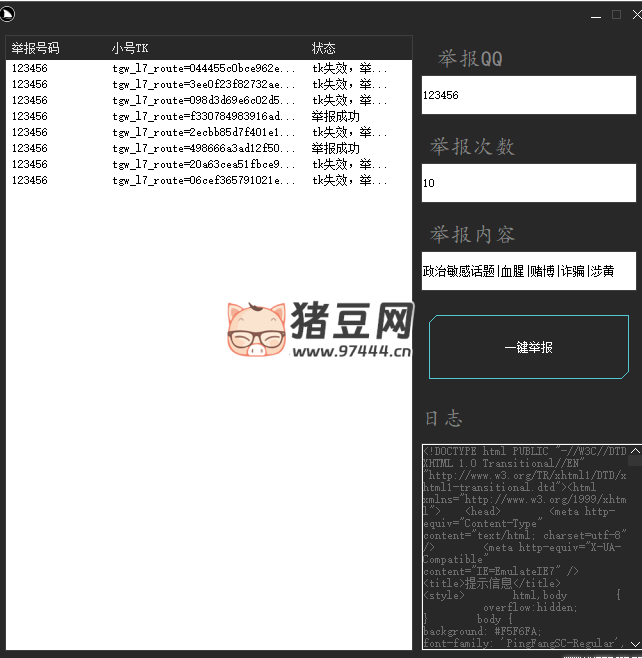642x658 pixels.
Task: Click the 举报次数 input containing 10
Action: (x=528, y=183)
